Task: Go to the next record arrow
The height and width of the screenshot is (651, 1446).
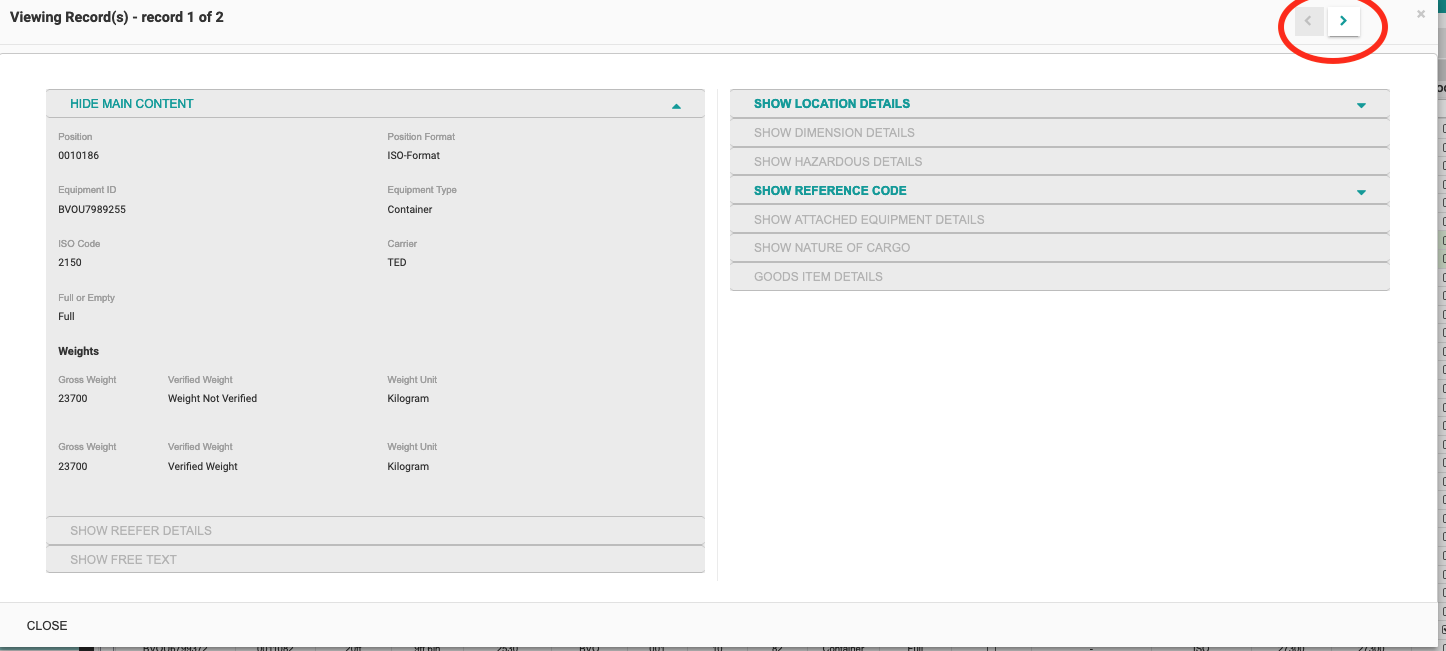Action: [1343, 21]
